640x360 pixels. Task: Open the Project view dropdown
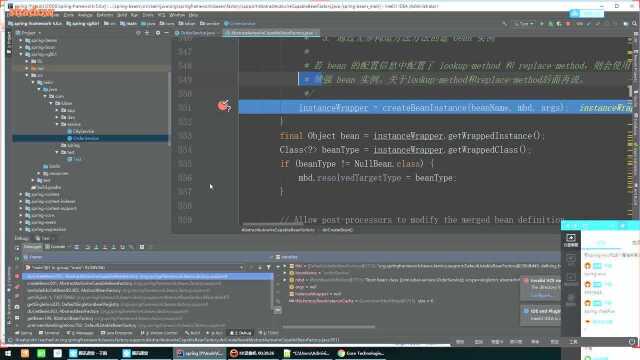point(29,33)
